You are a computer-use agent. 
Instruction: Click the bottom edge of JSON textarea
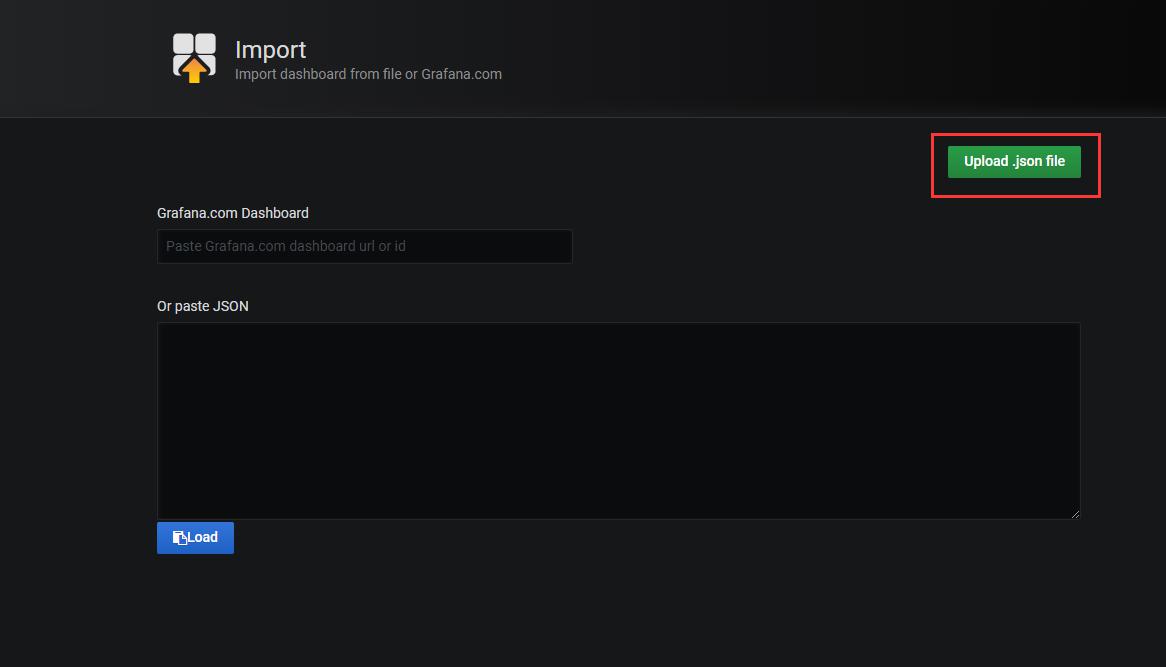(619, 518)
